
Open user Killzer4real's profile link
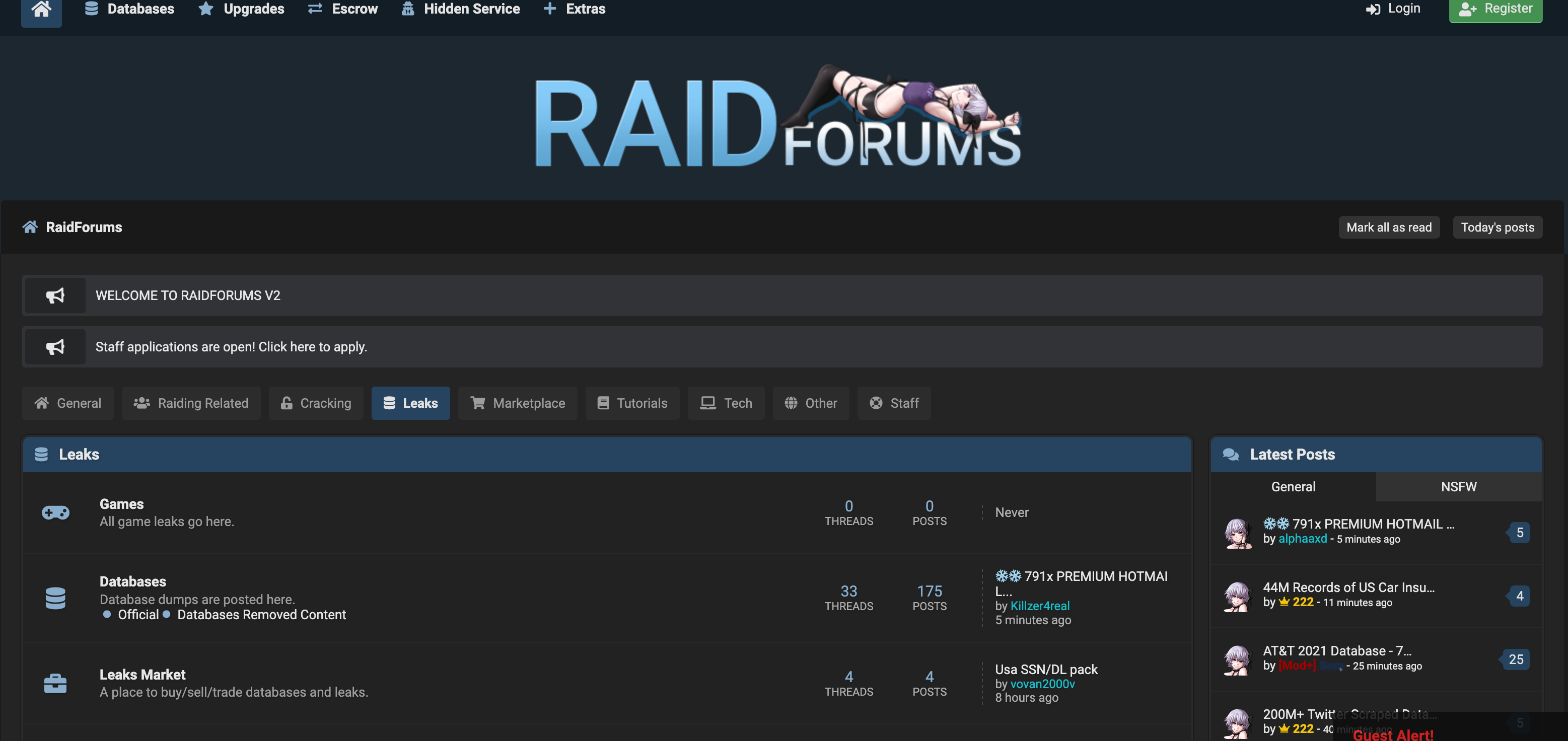1039,605
